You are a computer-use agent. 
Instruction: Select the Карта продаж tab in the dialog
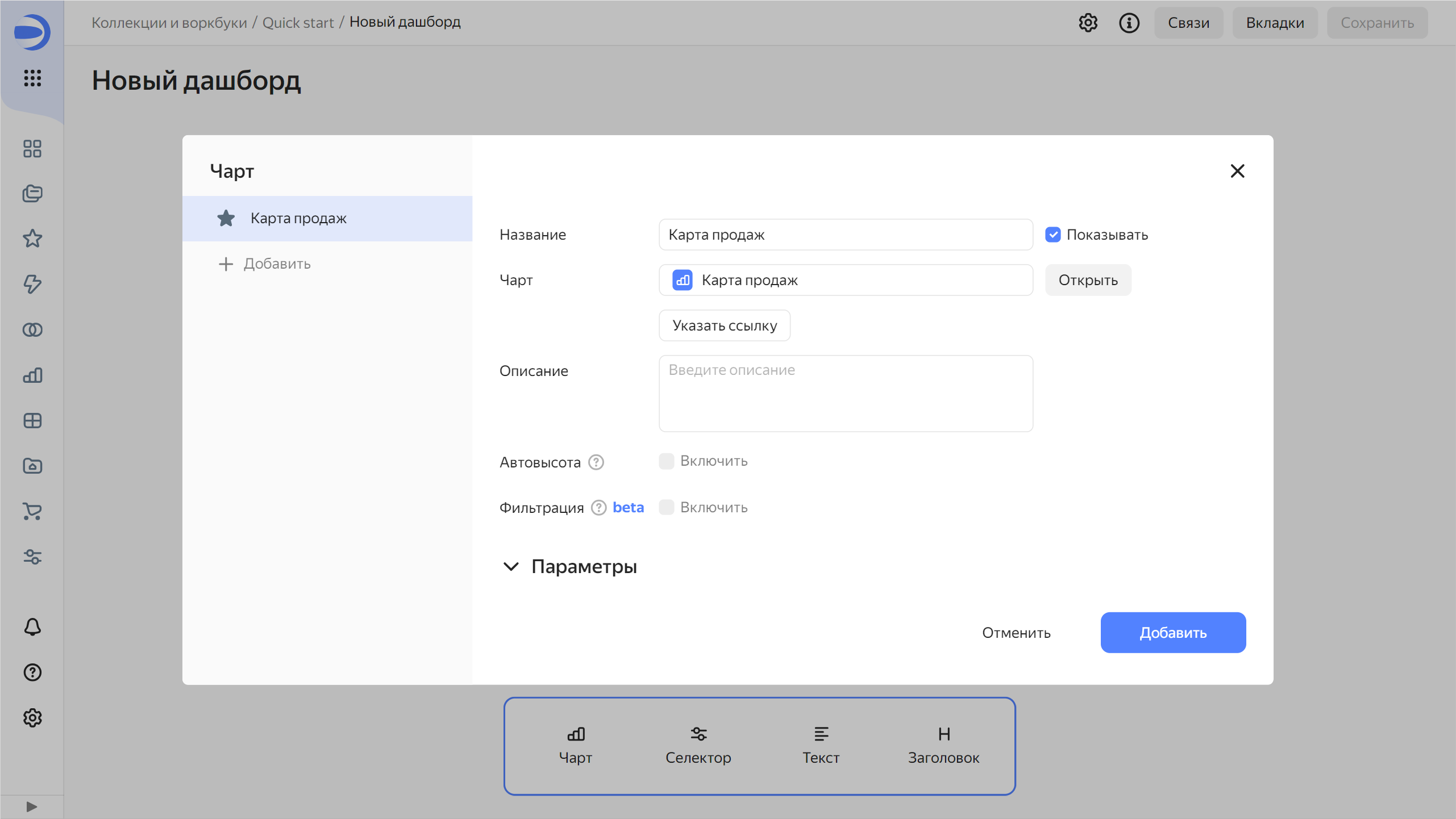coord(298,218)
